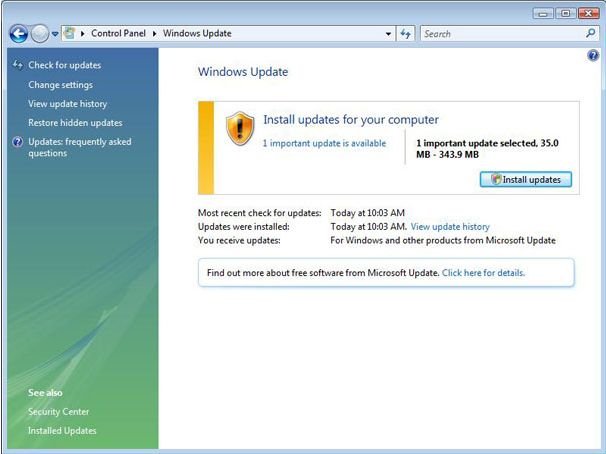Open the '1 important update is available' link
This screenshot has height=454, width=606.
(x=324, y=143)
